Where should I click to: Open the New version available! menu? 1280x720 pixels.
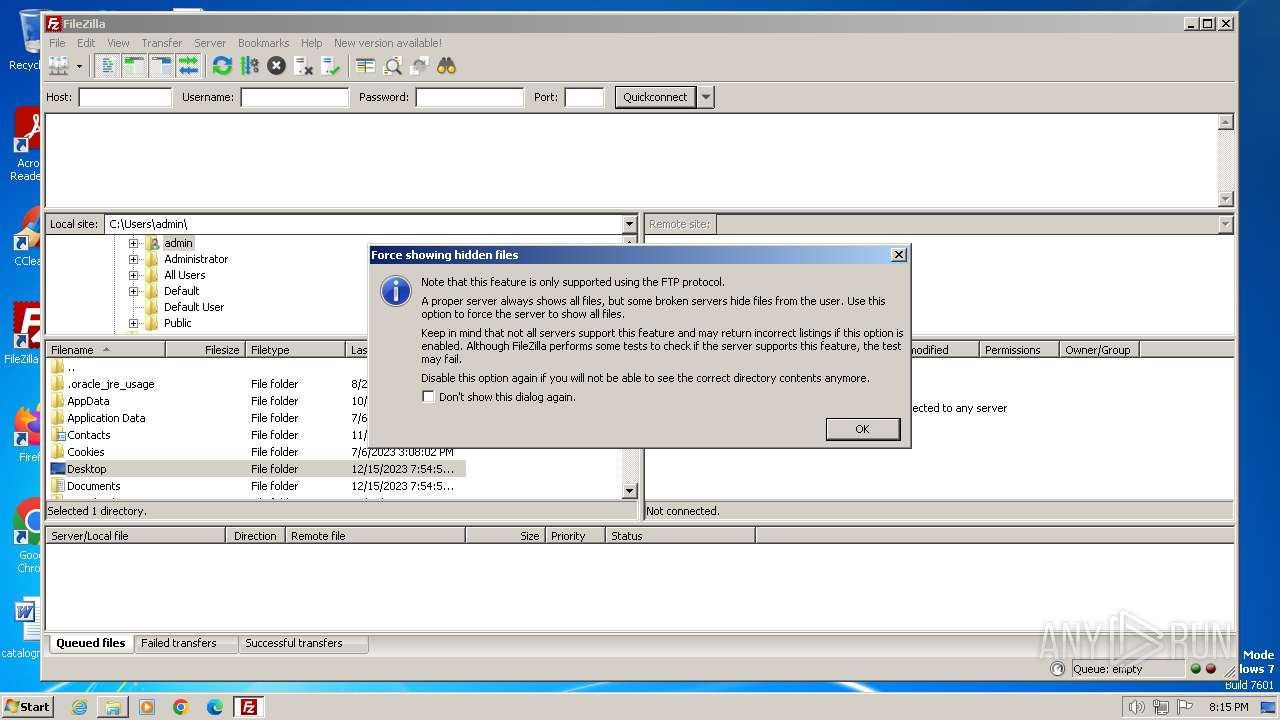point(388,43)
